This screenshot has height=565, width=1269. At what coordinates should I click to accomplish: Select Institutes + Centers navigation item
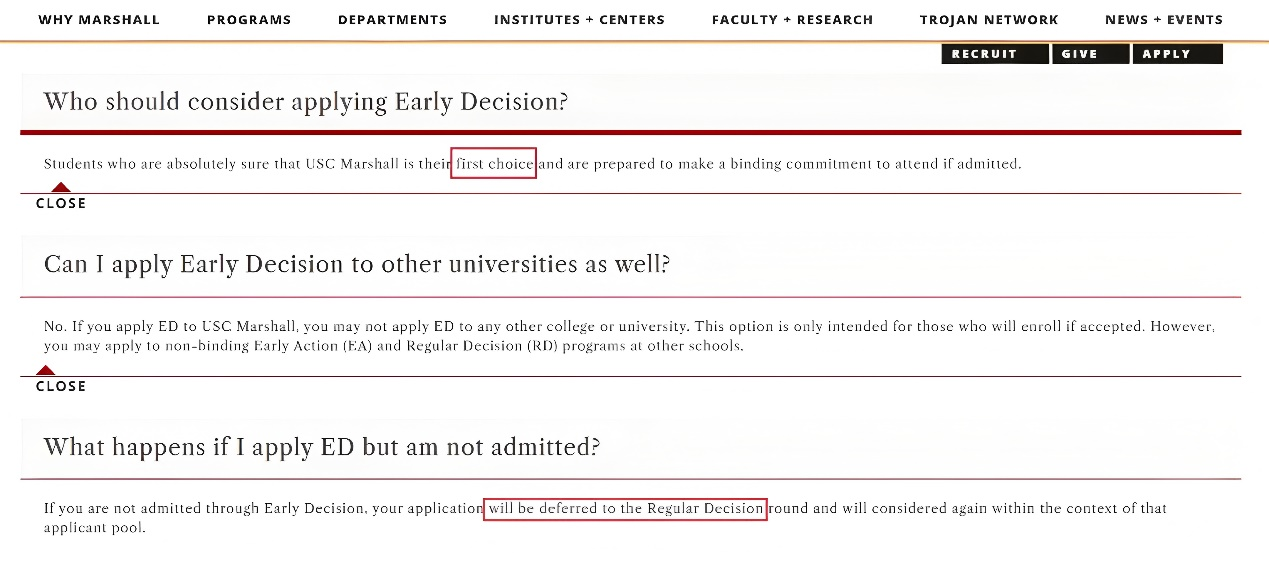click(x=579, y=20)
